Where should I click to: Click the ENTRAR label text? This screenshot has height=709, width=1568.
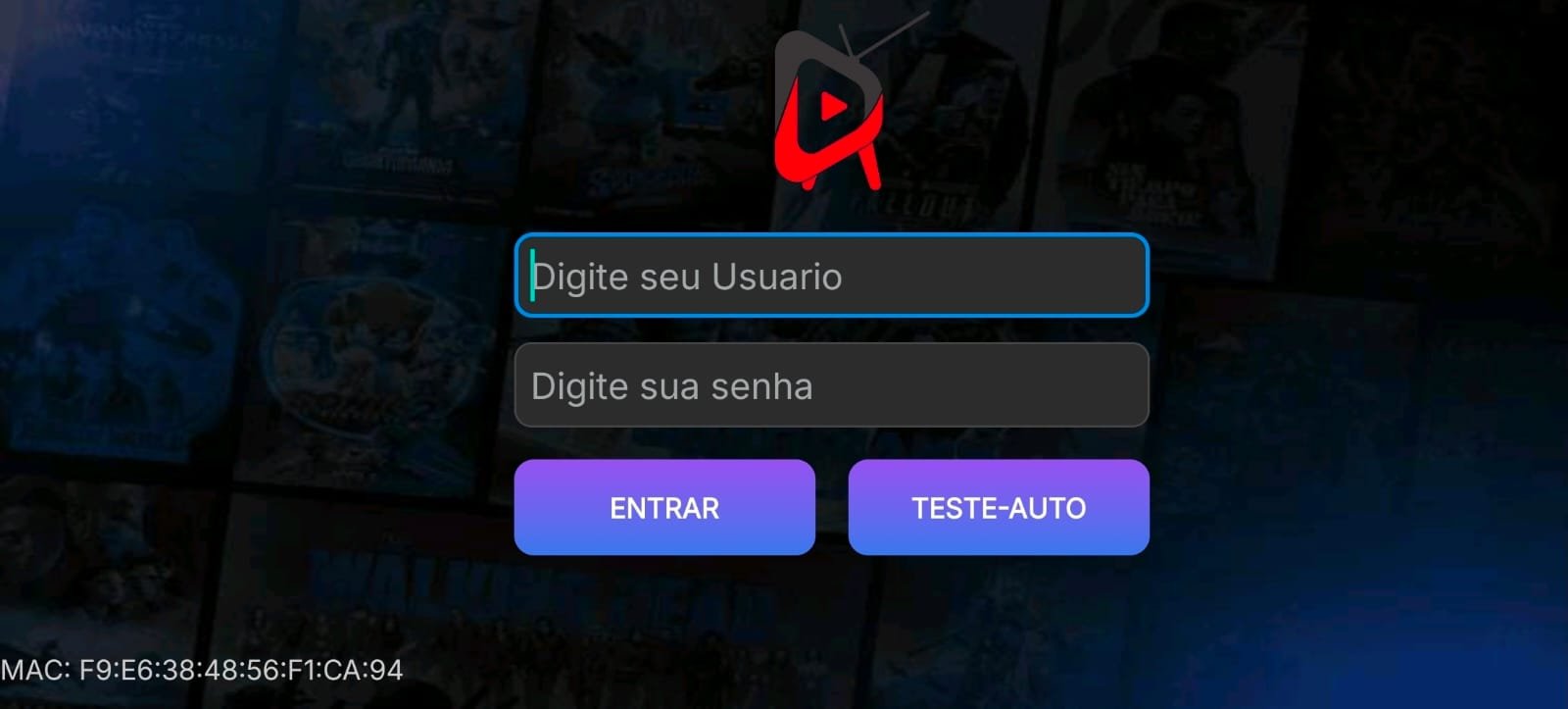pos(664,508)
